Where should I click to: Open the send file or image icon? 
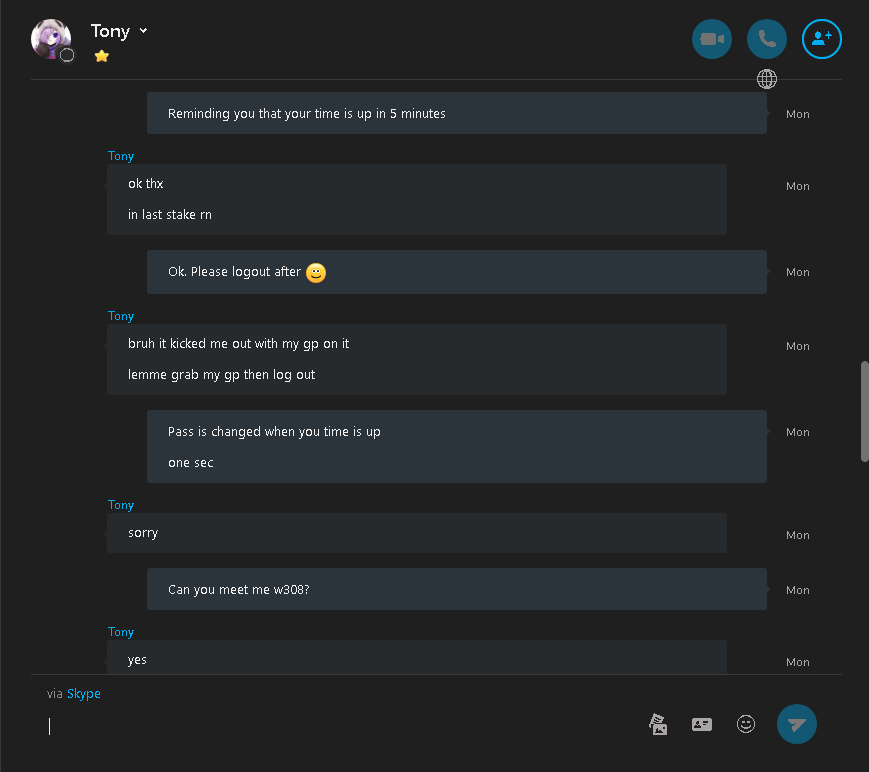point(658,724)
